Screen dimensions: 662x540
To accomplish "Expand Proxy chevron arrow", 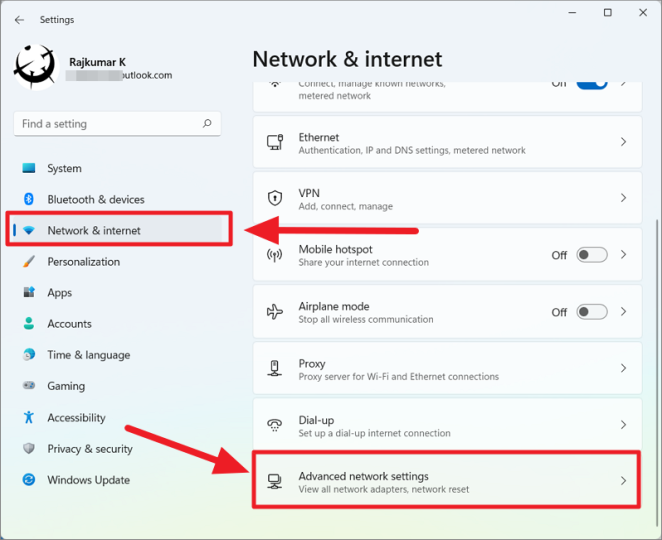I will tap(623, 368).
